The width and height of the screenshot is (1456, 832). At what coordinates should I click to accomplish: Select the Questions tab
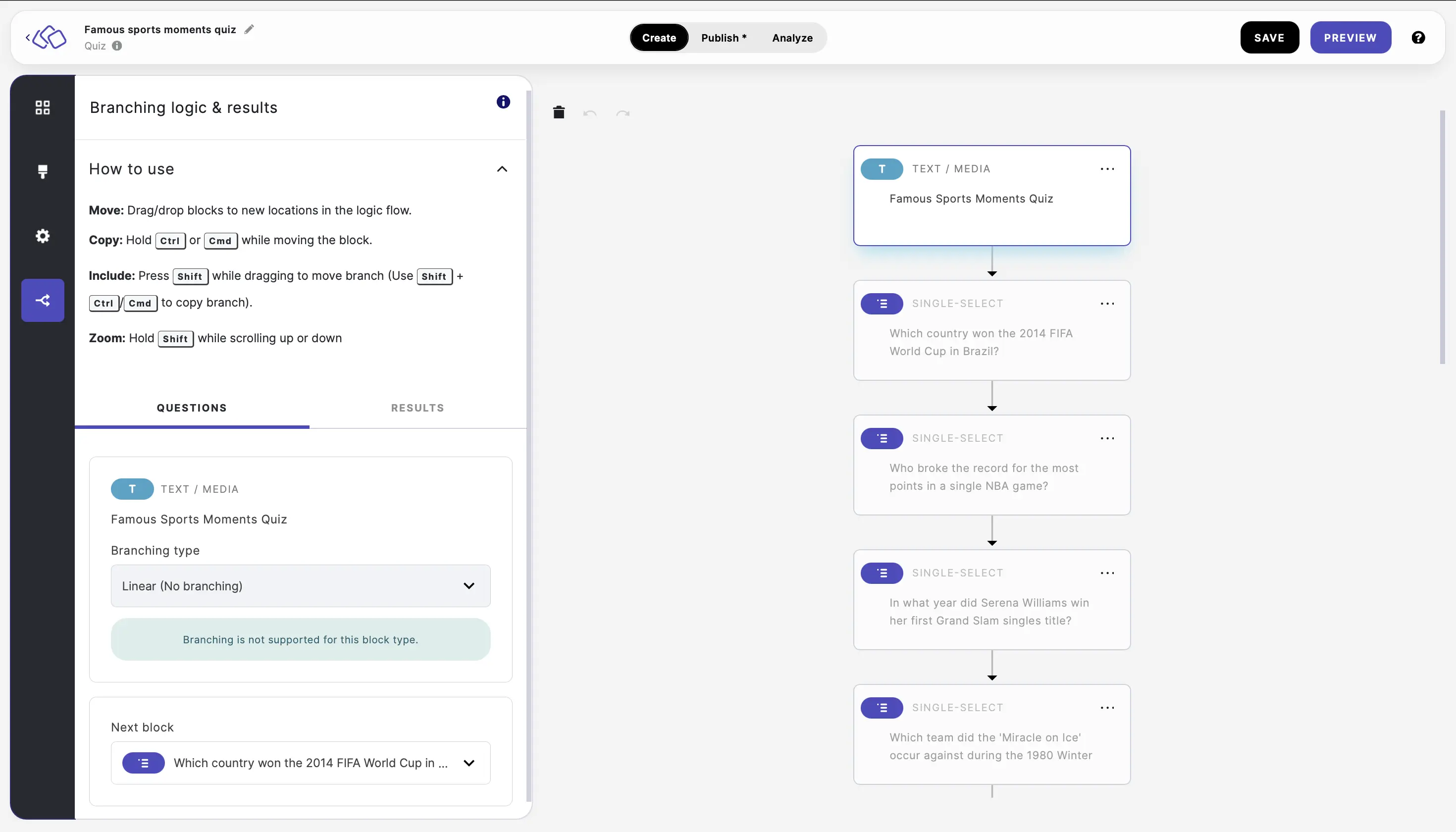click(x=192, y=408)
